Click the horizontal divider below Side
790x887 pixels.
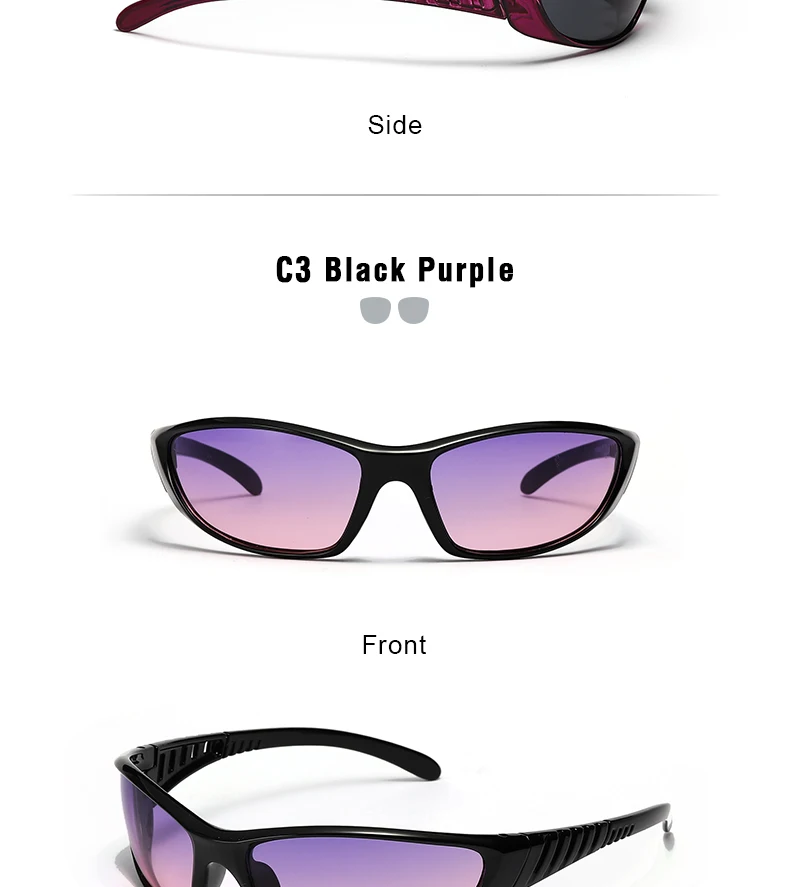click(395, 195)
